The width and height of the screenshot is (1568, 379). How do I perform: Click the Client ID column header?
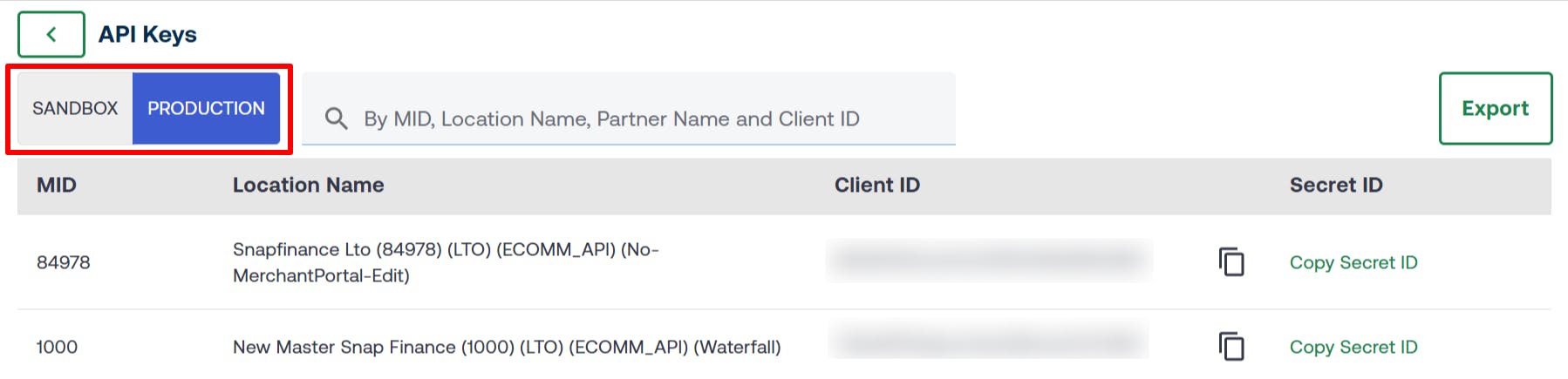click(876, 185)
